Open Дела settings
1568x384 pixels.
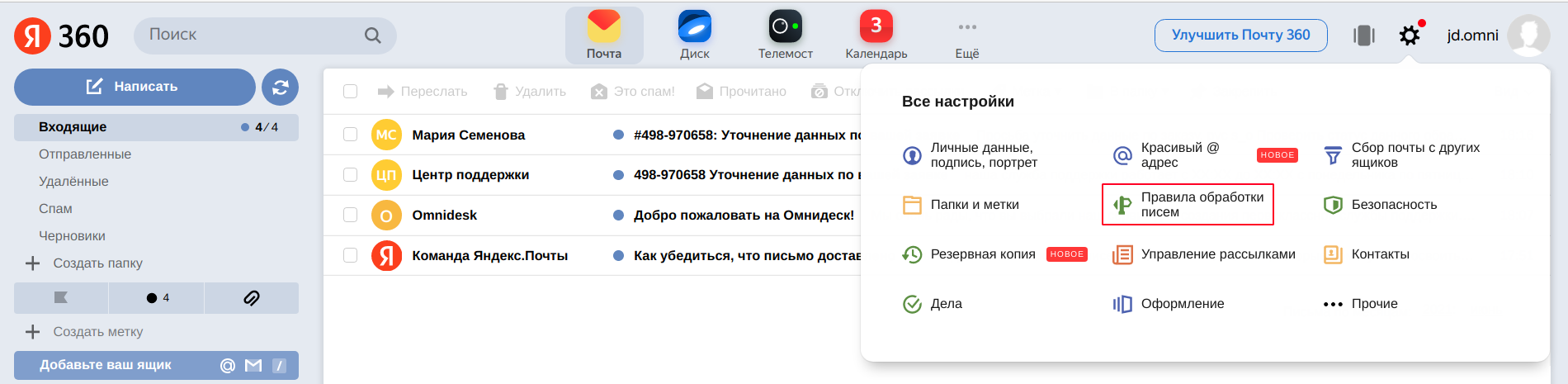[933, 304]
